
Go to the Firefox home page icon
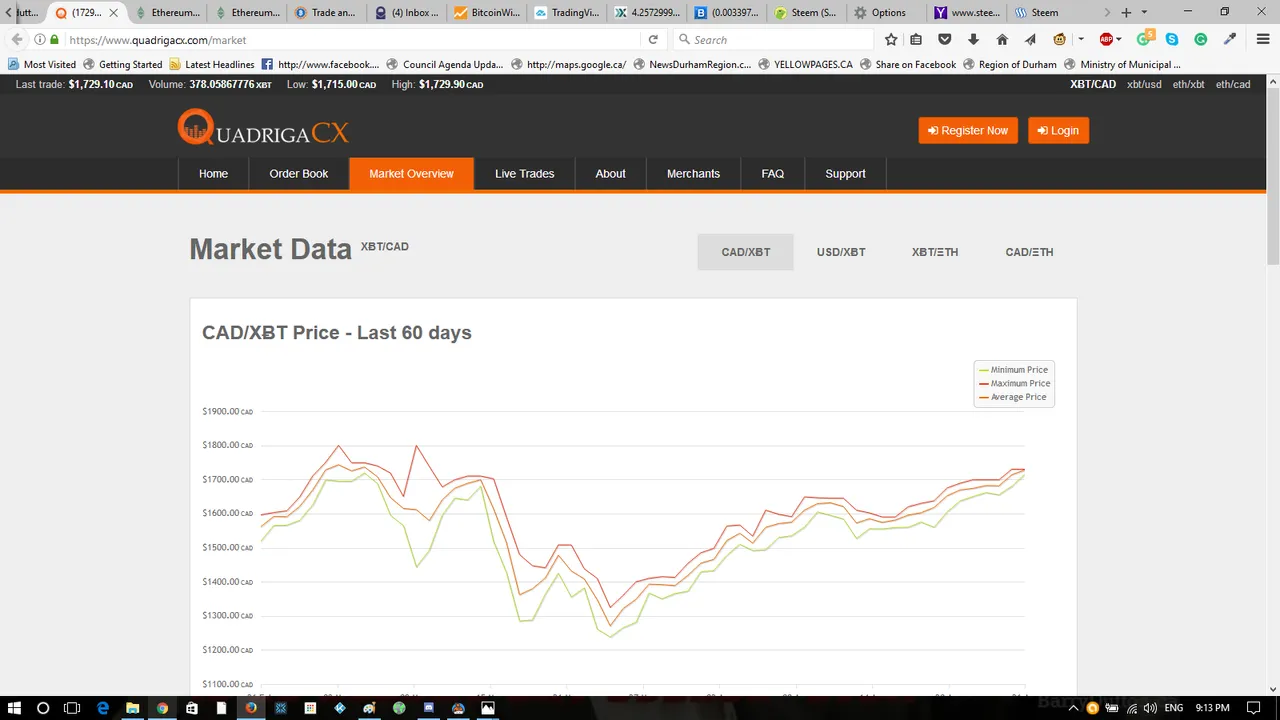tap(1002, 40)
